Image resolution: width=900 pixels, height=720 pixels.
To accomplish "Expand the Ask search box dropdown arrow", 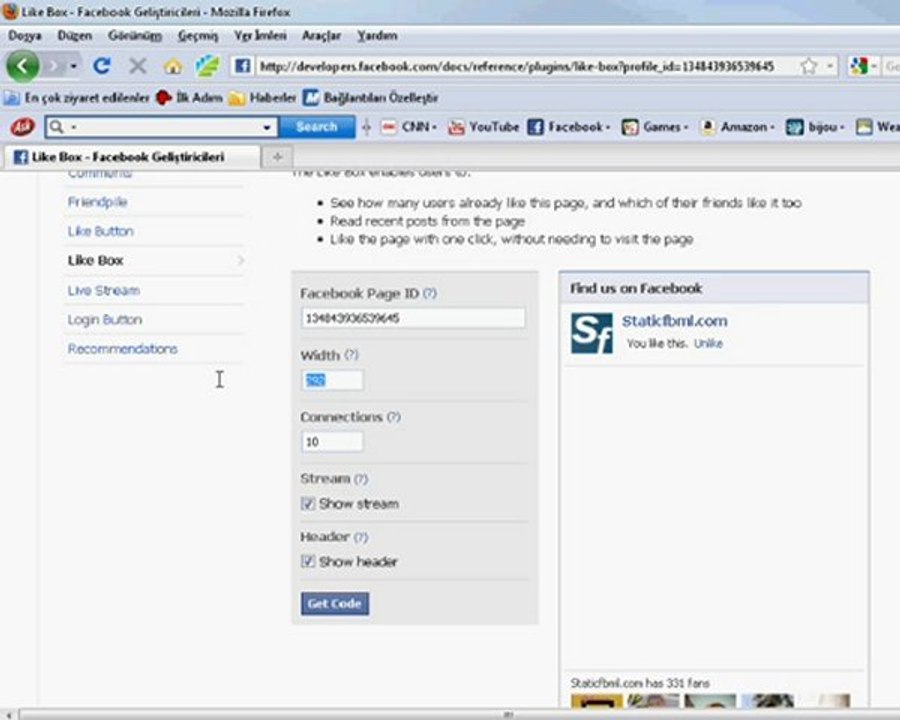I will 266,127.
